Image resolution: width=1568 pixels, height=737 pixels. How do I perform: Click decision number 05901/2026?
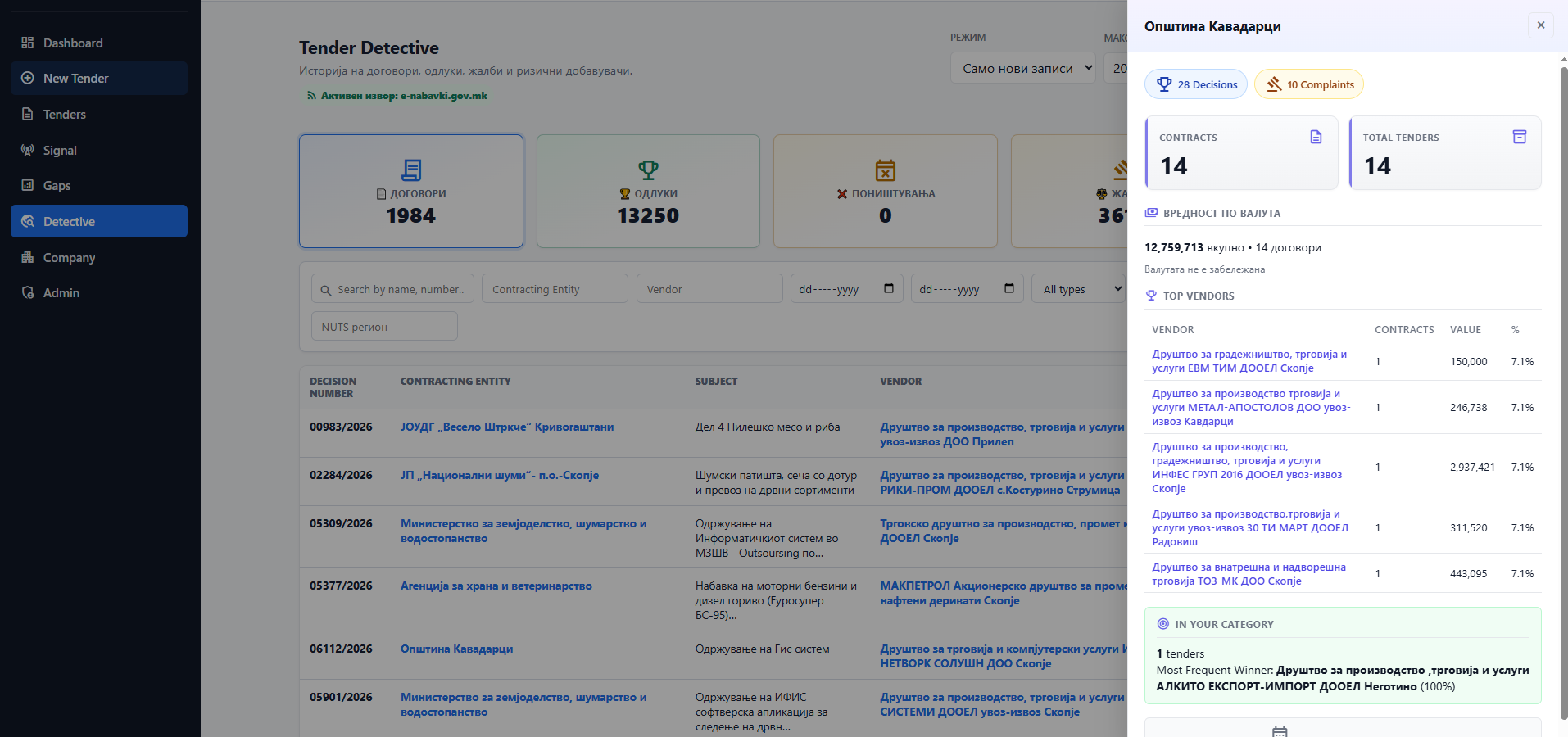341,697
